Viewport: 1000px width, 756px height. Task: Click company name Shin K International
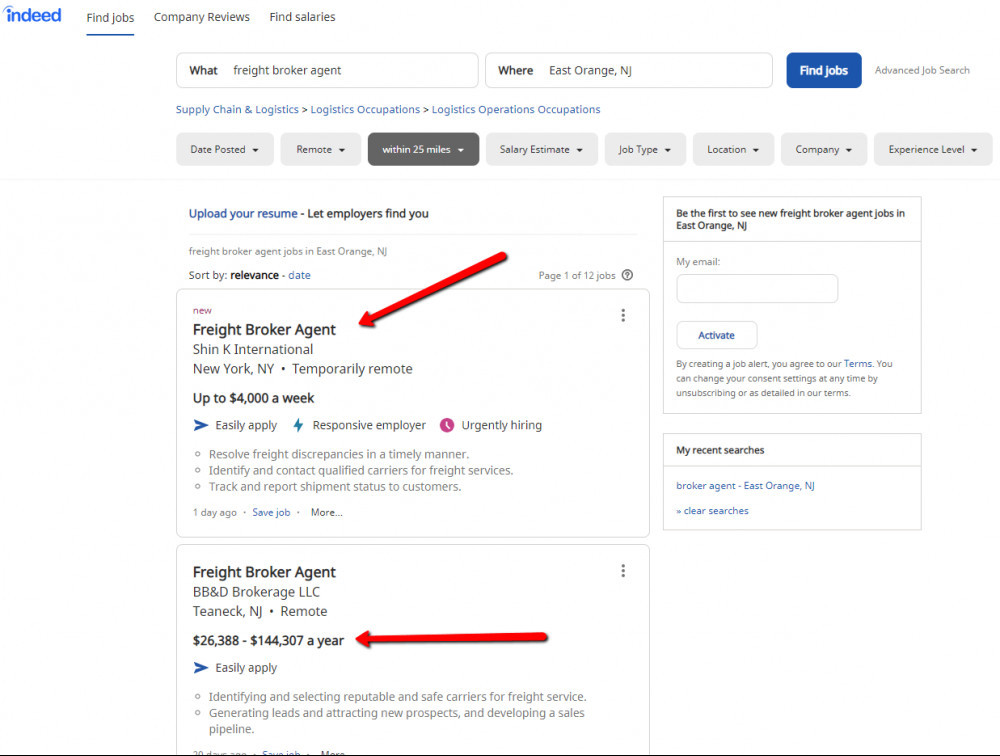pyautogui.click(x=253, y=350)
